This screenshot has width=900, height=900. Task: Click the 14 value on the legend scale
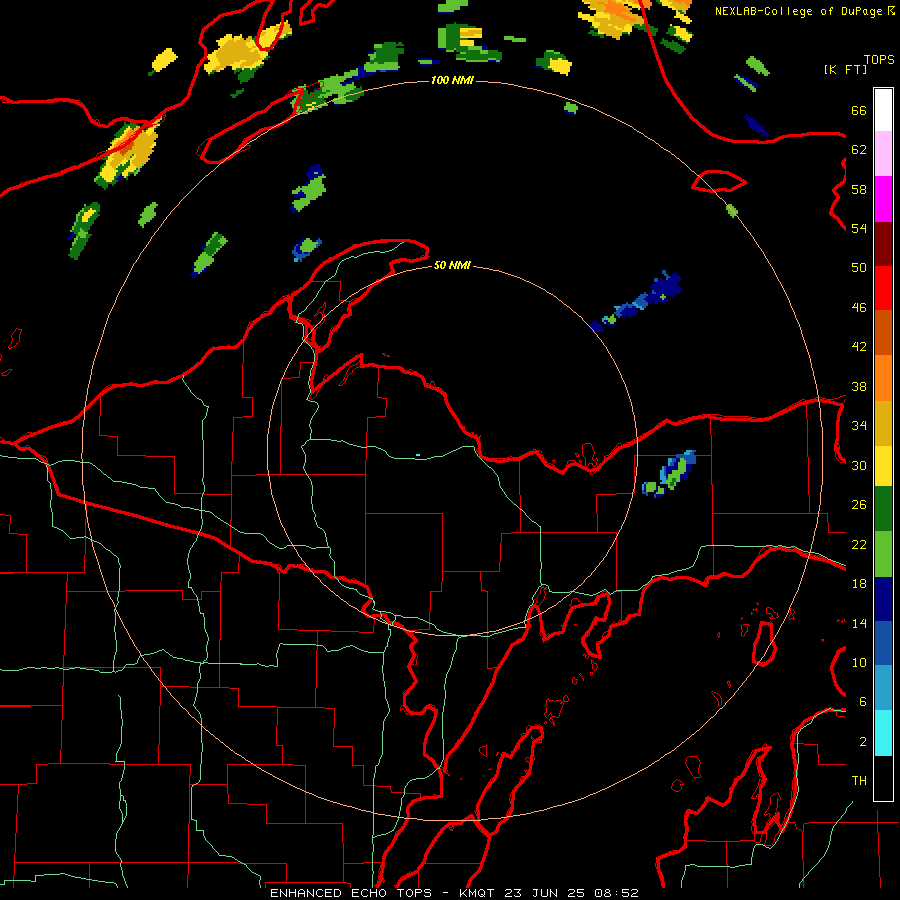pyautogui.click(x=859, y=623)
